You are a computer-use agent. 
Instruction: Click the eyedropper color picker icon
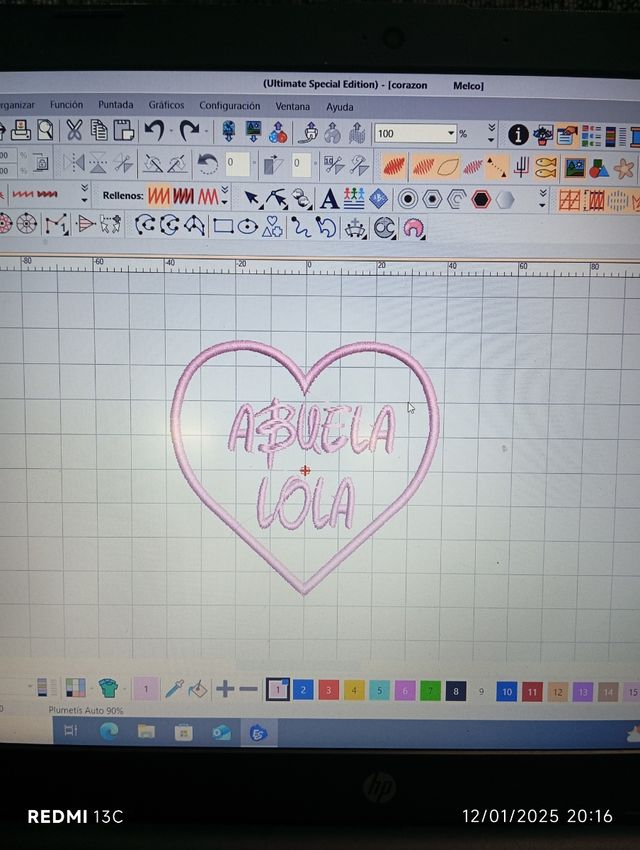point(174,688)
